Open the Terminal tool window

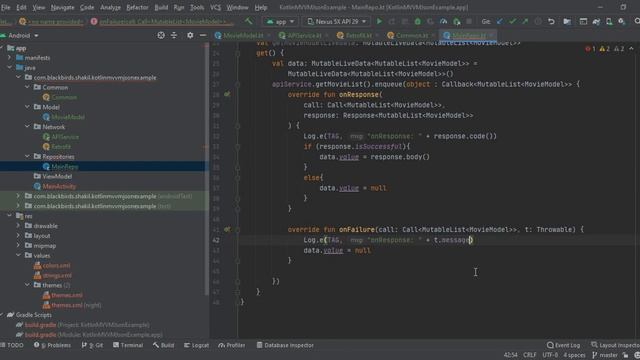128,345
